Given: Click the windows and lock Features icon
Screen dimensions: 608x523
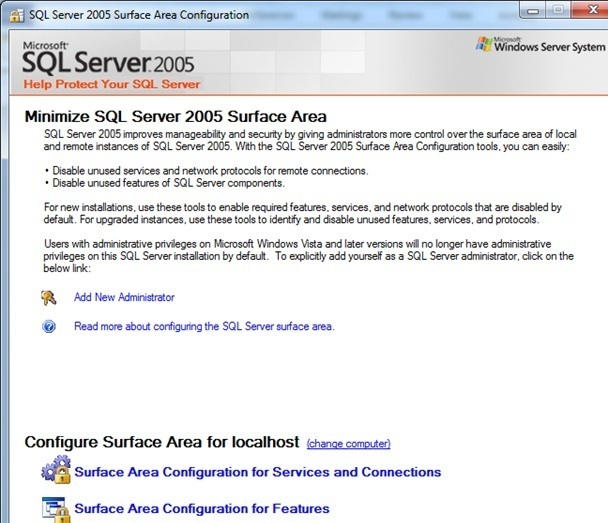Looking at the screenshot, I should [56, 509].
